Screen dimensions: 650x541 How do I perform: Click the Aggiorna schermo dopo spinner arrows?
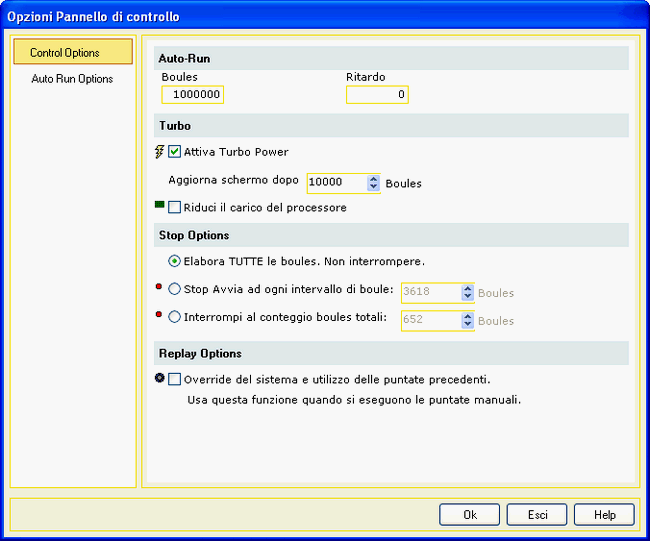click(374, 183)
